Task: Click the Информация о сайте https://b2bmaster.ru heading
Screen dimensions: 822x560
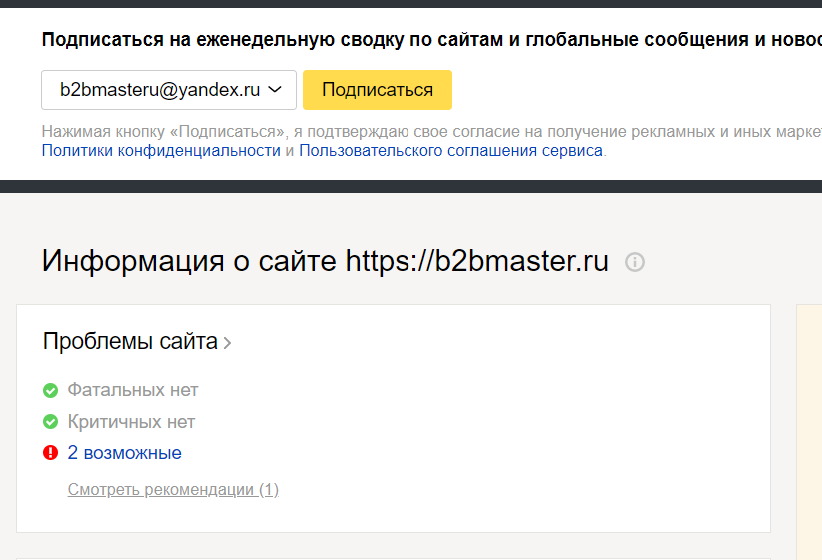Action: point(325,262)
